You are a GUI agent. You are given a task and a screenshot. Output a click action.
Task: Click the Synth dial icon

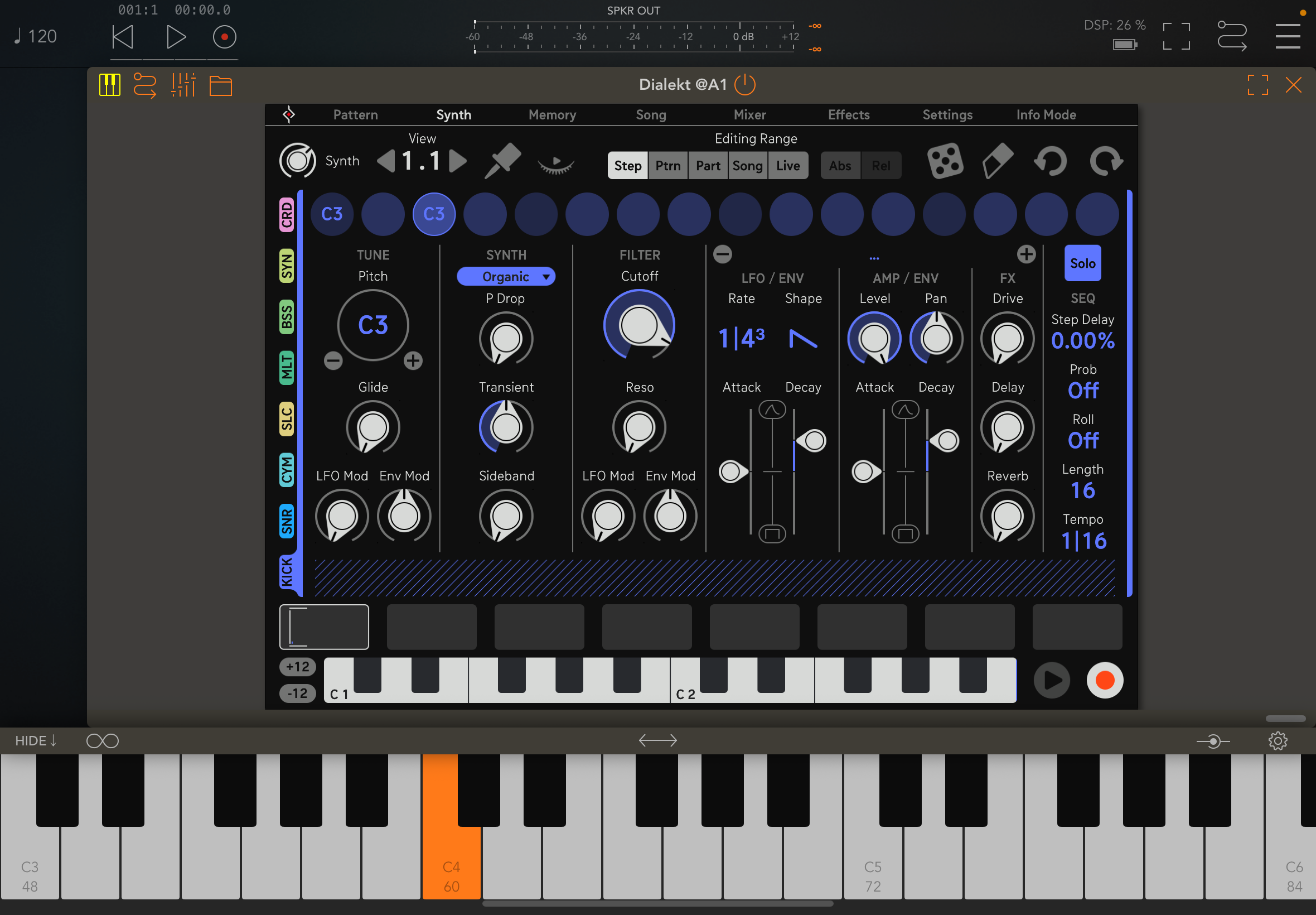(297, 161)
